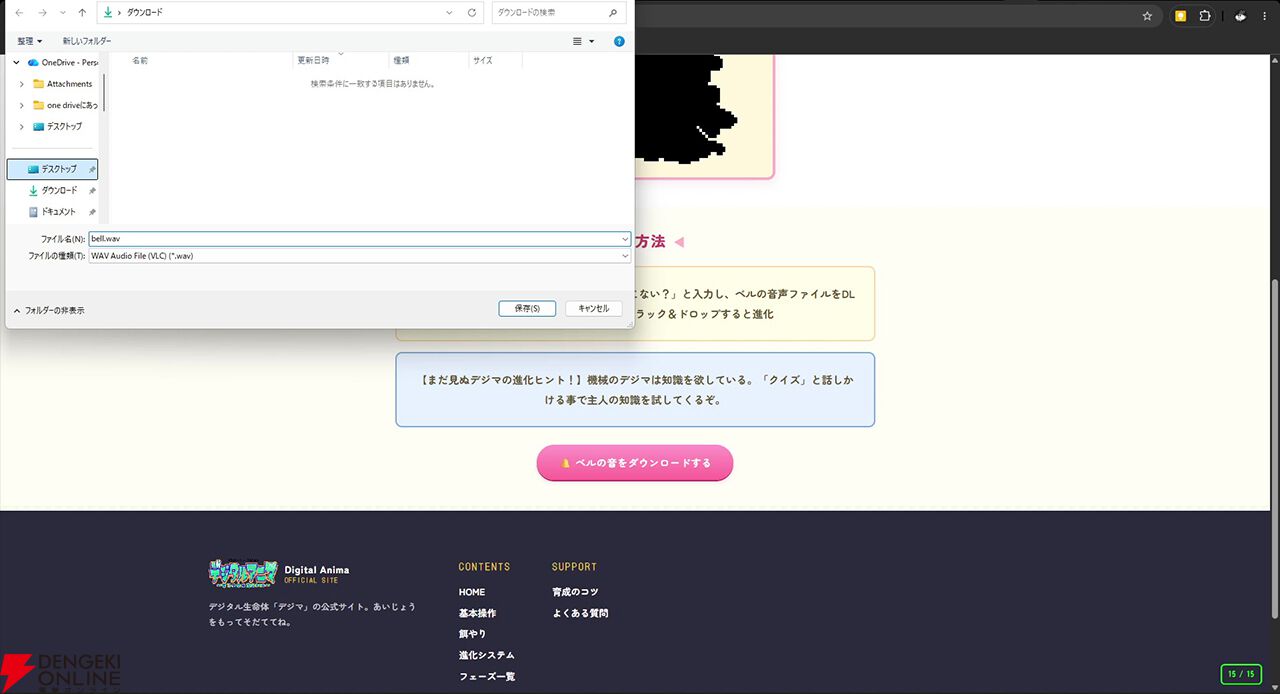Go back in the save dialog

coord(19,13)
